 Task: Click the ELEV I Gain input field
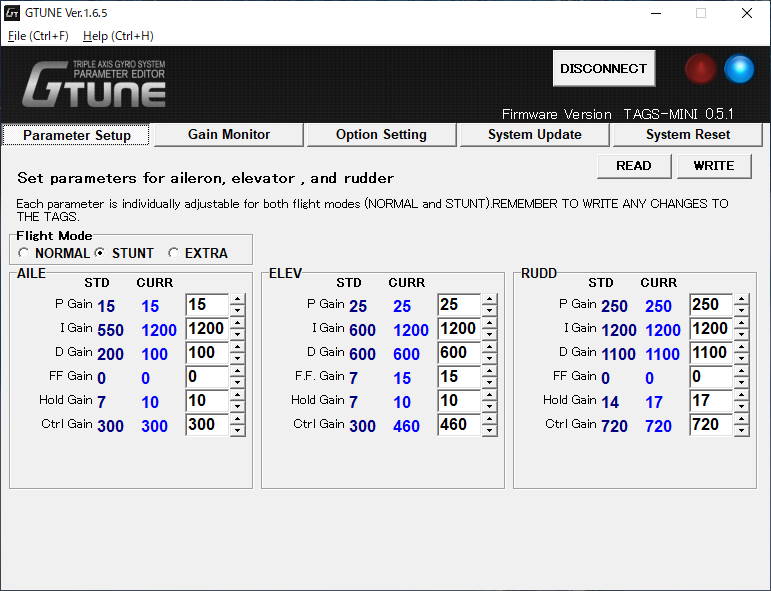(459, 329)
